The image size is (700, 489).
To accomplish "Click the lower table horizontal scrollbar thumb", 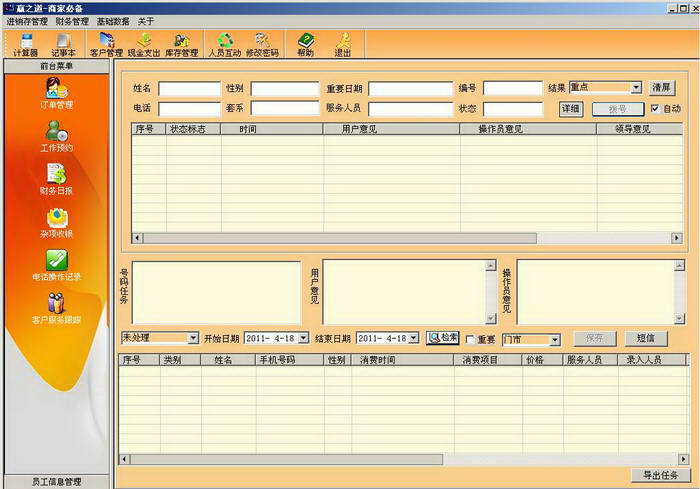I will 286,459.
